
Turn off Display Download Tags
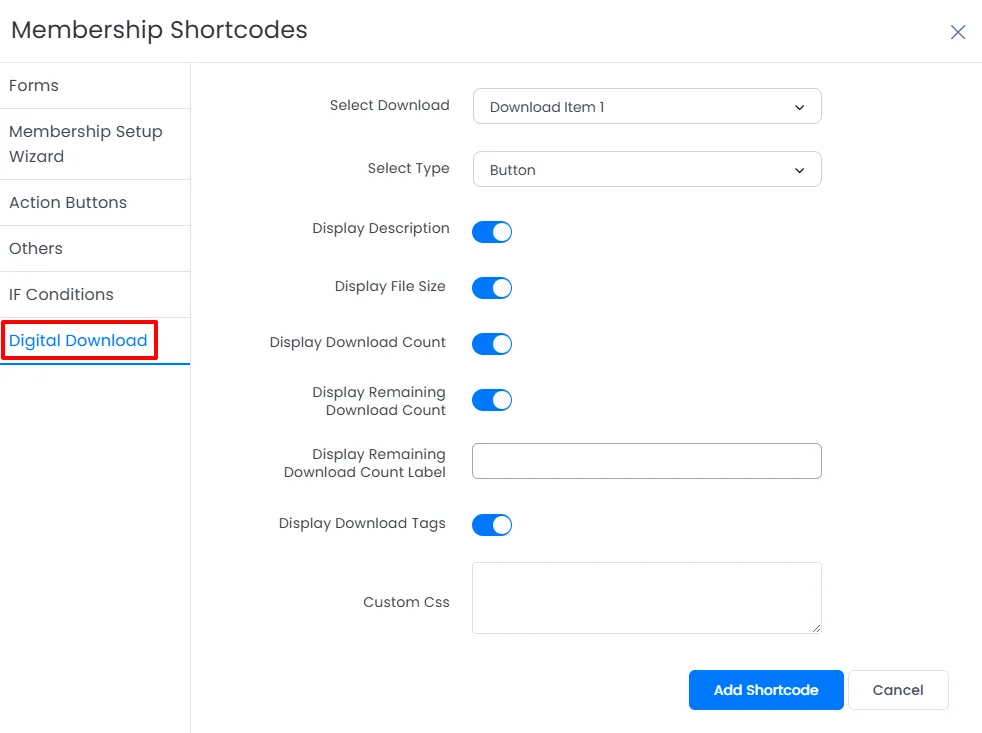point(491,524)
